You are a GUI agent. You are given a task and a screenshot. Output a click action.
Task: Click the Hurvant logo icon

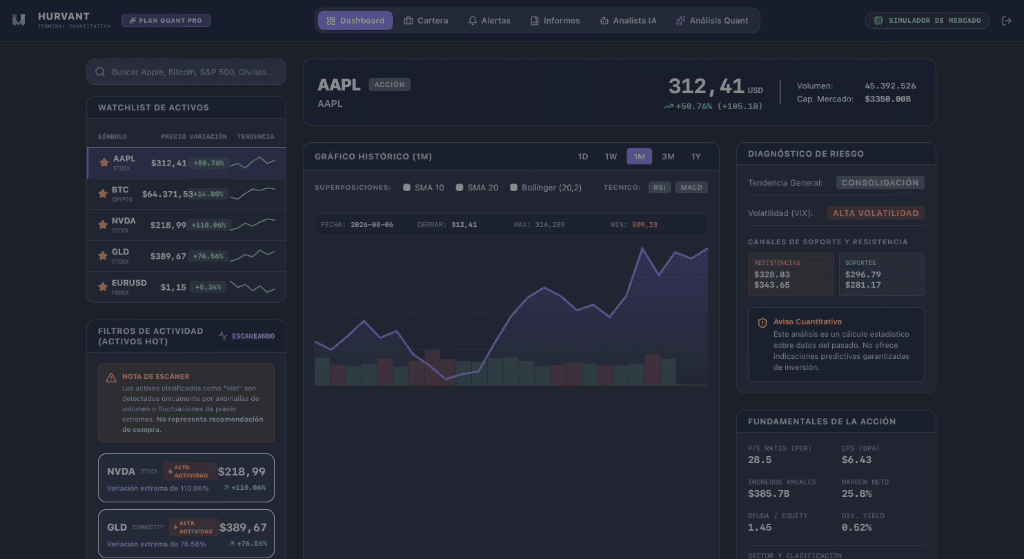pyautogui.click(x=18, y=20)
